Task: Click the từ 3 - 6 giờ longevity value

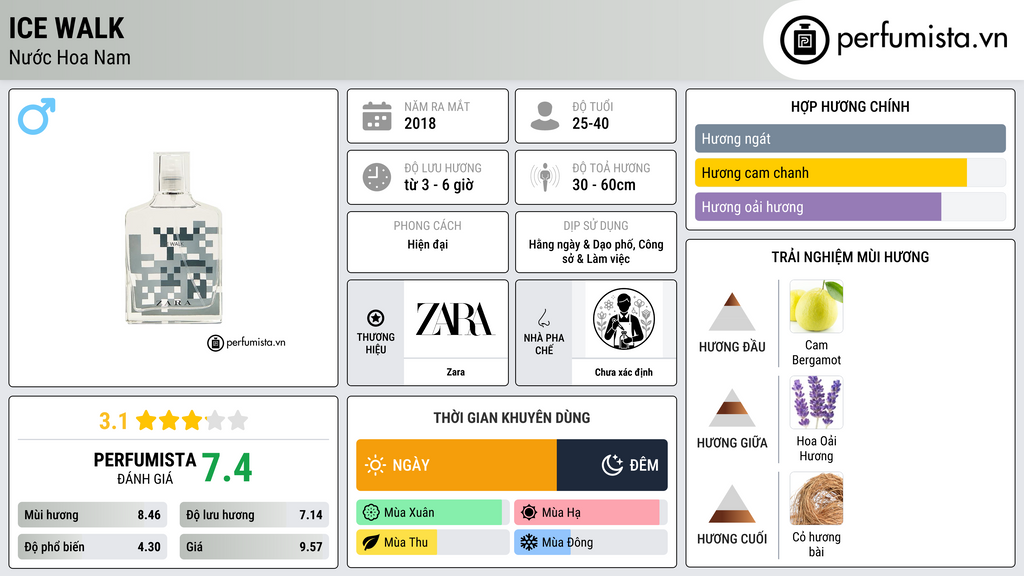Action: [x=438, y=185]
